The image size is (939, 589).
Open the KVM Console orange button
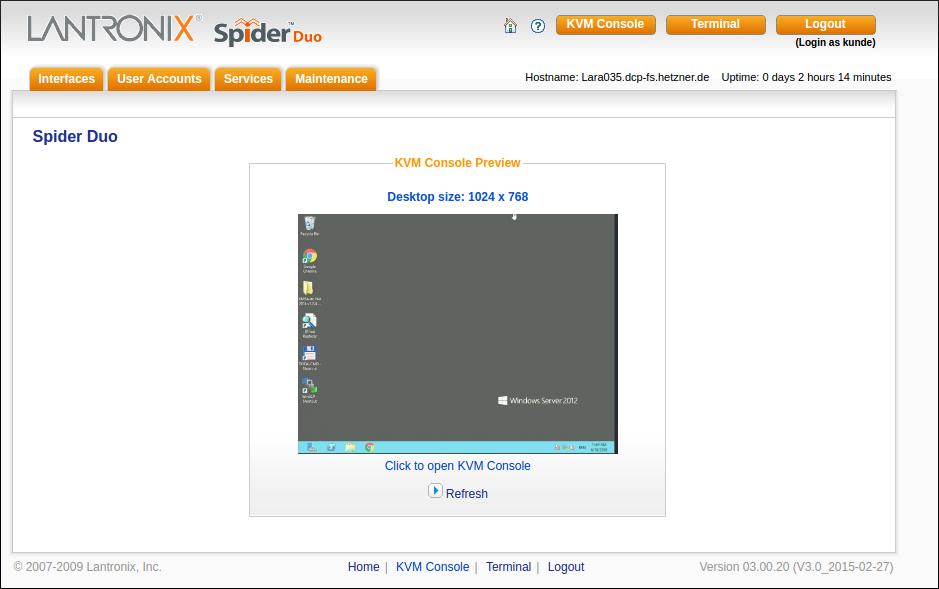pos(605,25)
